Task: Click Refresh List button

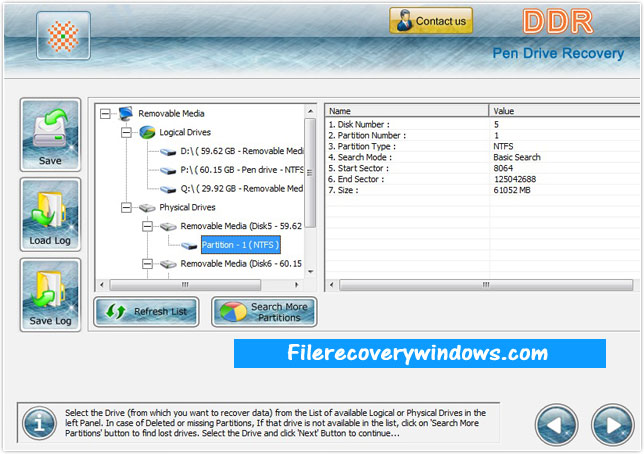Action: pyautogui.click(x=146, y=312)
